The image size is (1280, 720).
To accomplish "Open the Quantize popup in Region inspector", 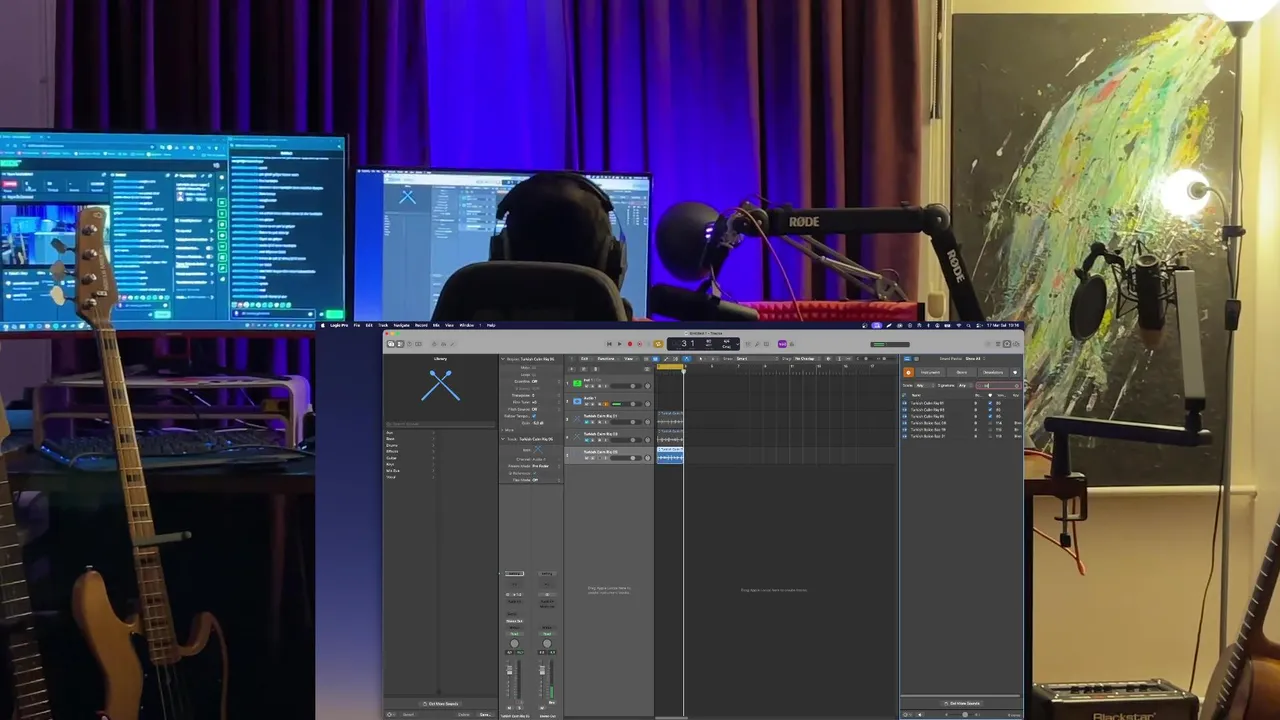I will point(548,381).
